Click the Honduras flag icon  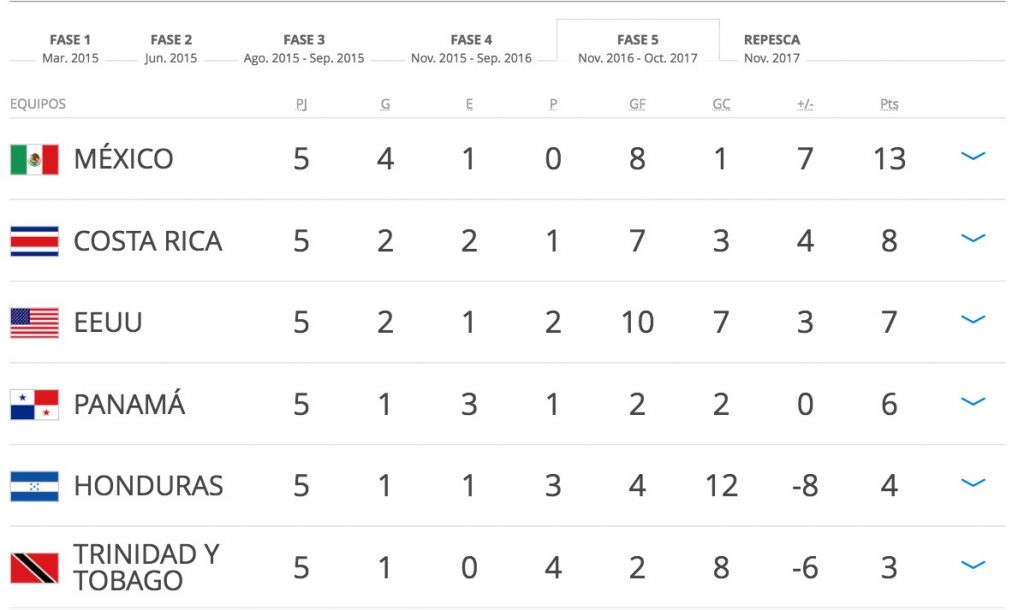point(32,485)
